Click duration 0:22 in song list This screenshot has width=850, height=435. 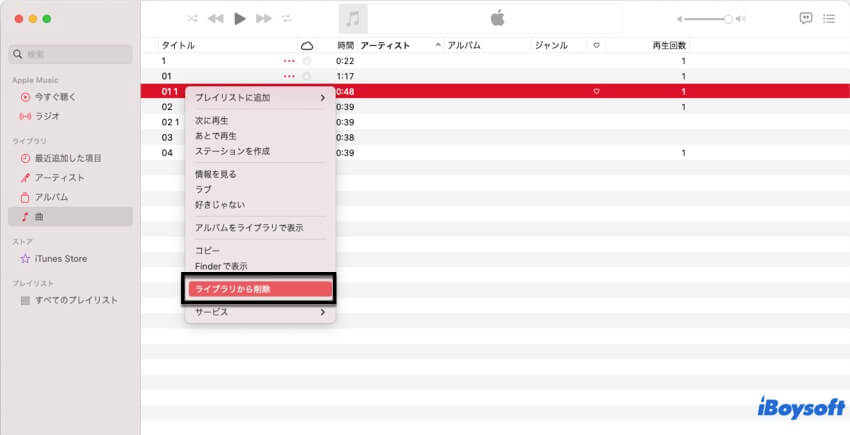click(345, 61)
